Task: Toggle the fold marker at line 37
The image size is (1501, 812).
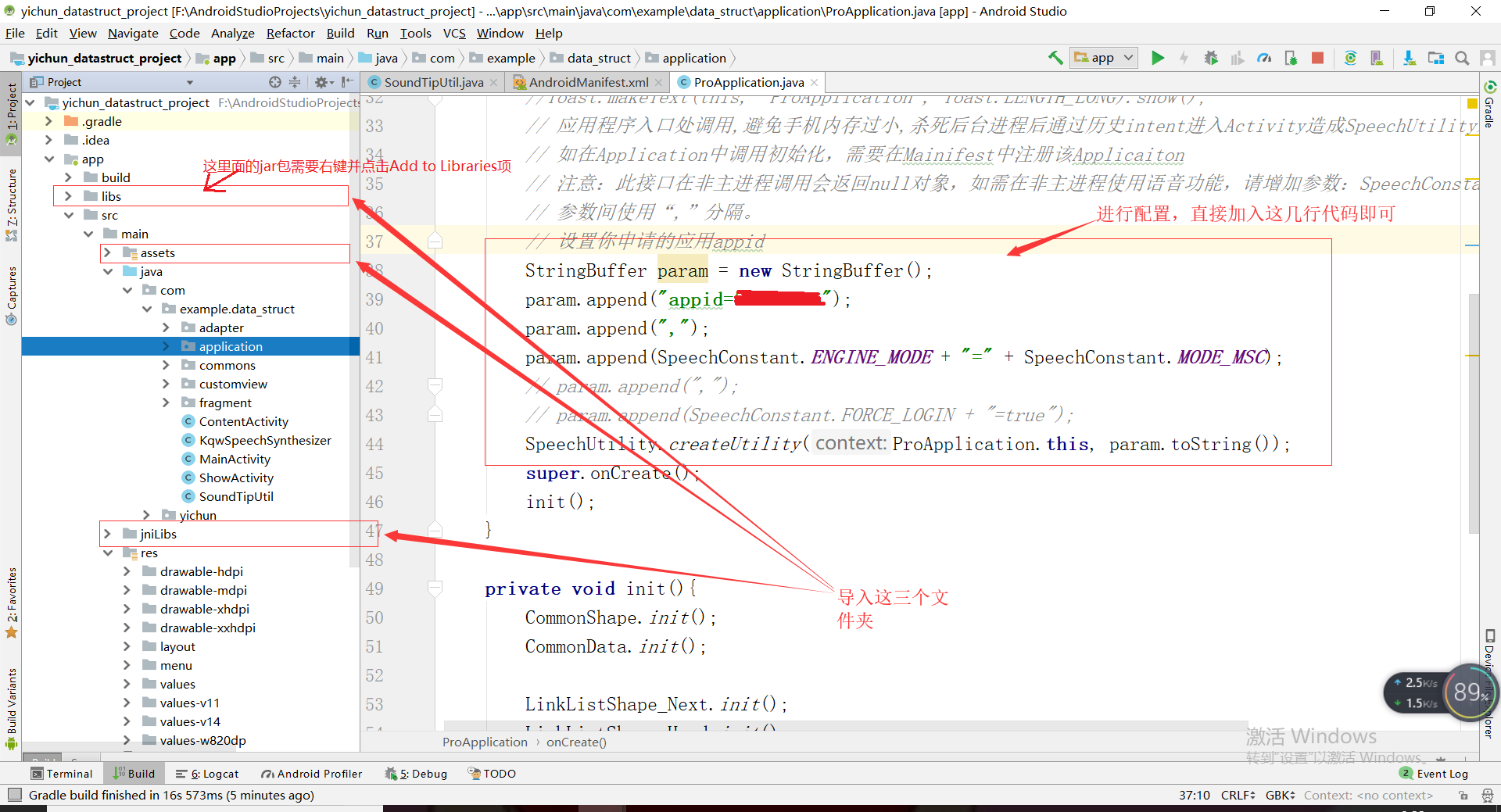Action: (x=435, y=241)
